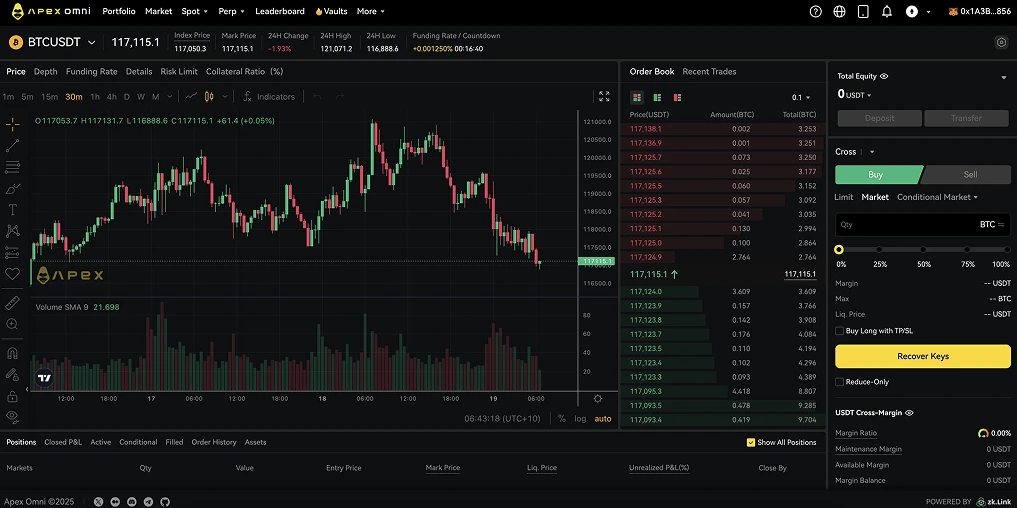
Task: Open Indicators panel
Action: (x=269, y=97)
